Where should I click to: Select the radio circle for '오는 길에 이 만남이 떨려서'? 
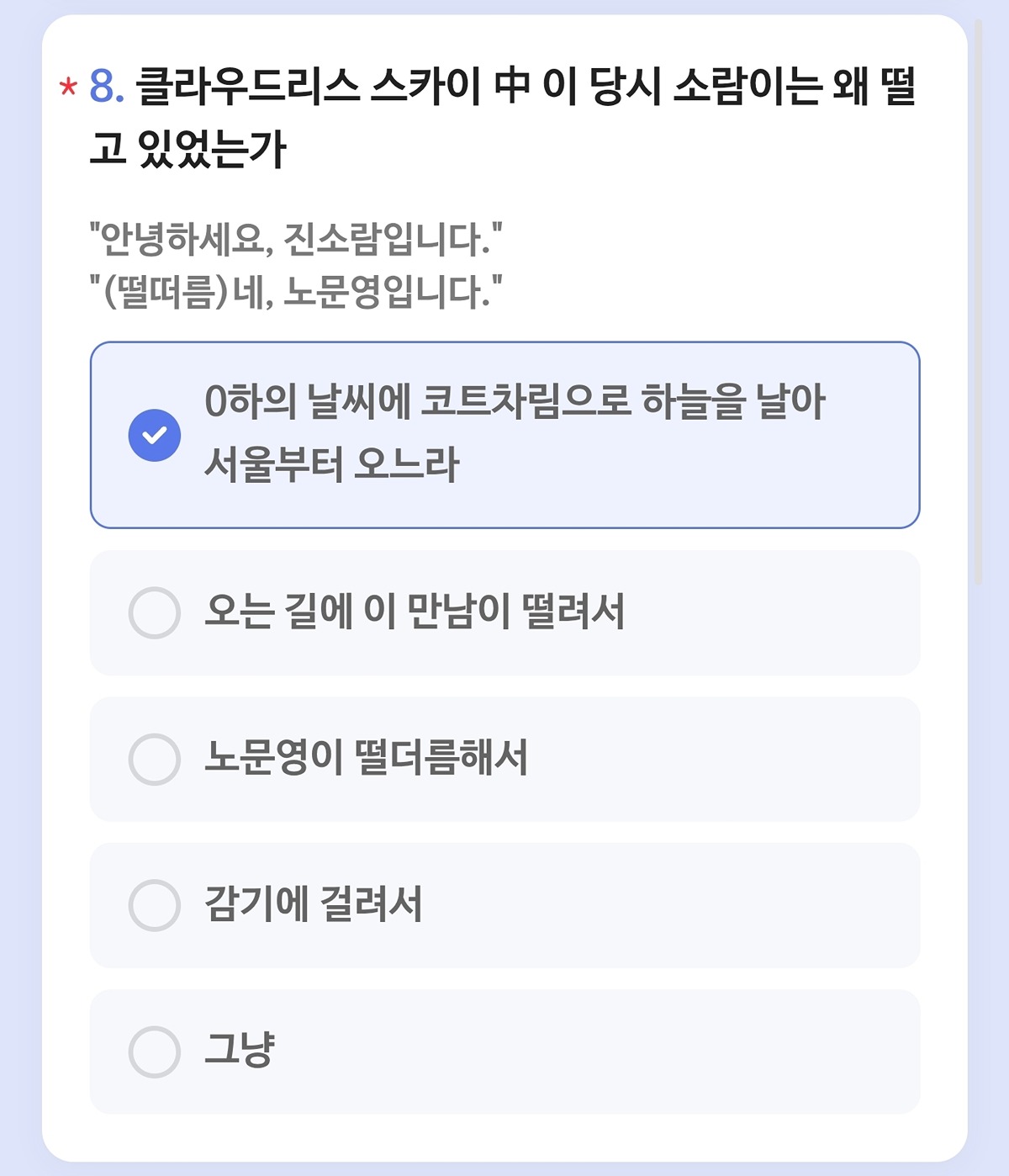coord(154,612)
